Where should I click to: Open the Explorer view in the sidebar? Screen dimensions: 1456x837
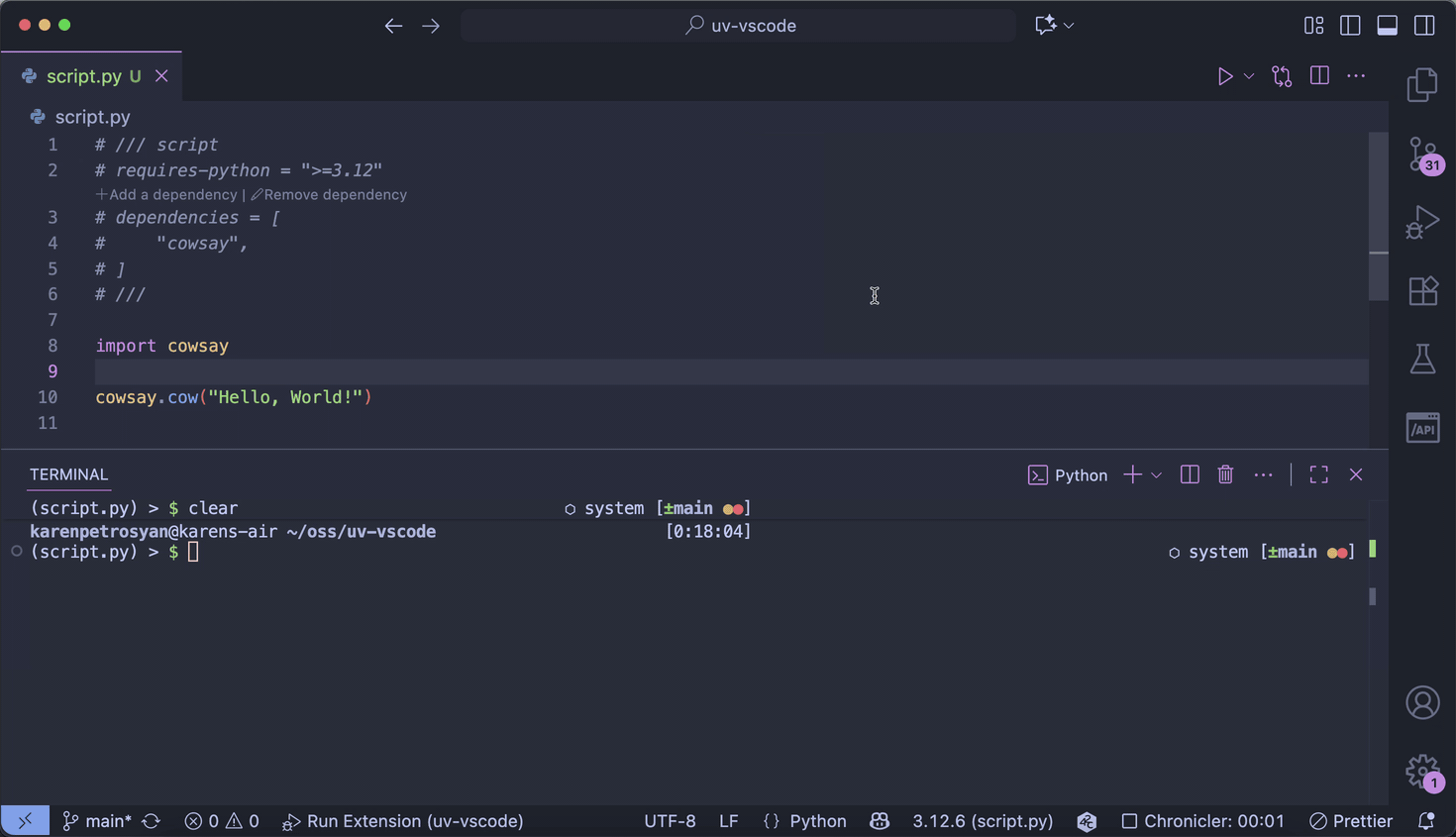coord(1422,85)
